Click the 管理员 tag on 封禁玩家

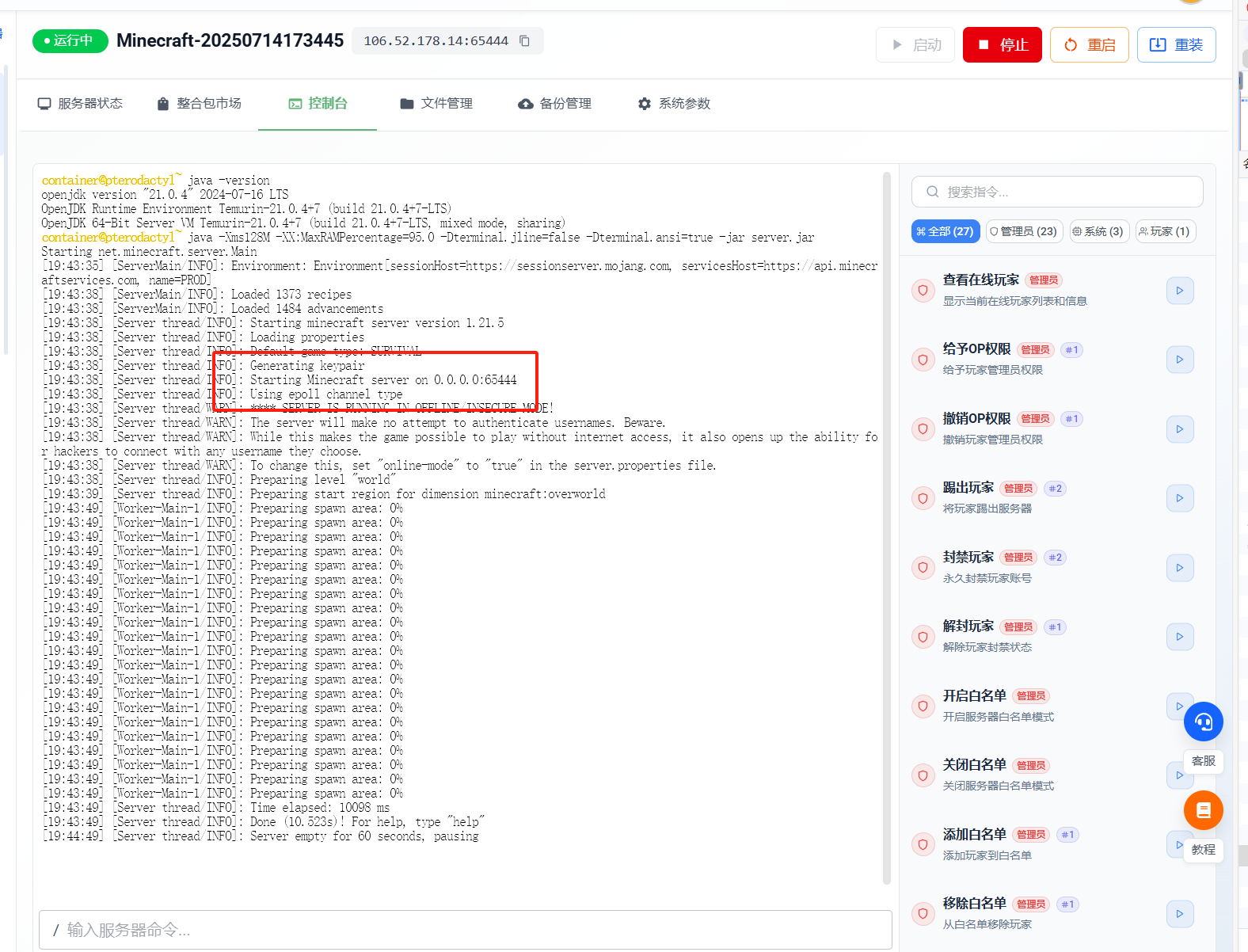[1018, 558]
